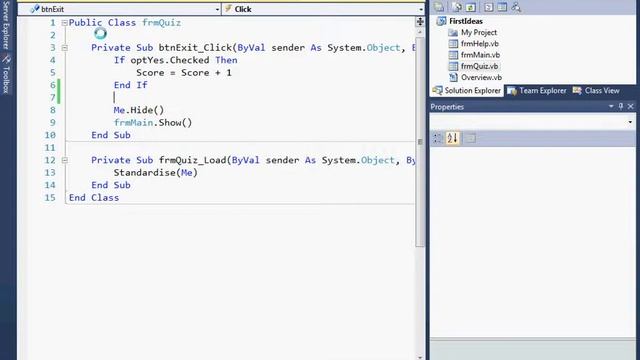
Task: Click the editor scrollbar down arrow
Action: coord(420,357)
